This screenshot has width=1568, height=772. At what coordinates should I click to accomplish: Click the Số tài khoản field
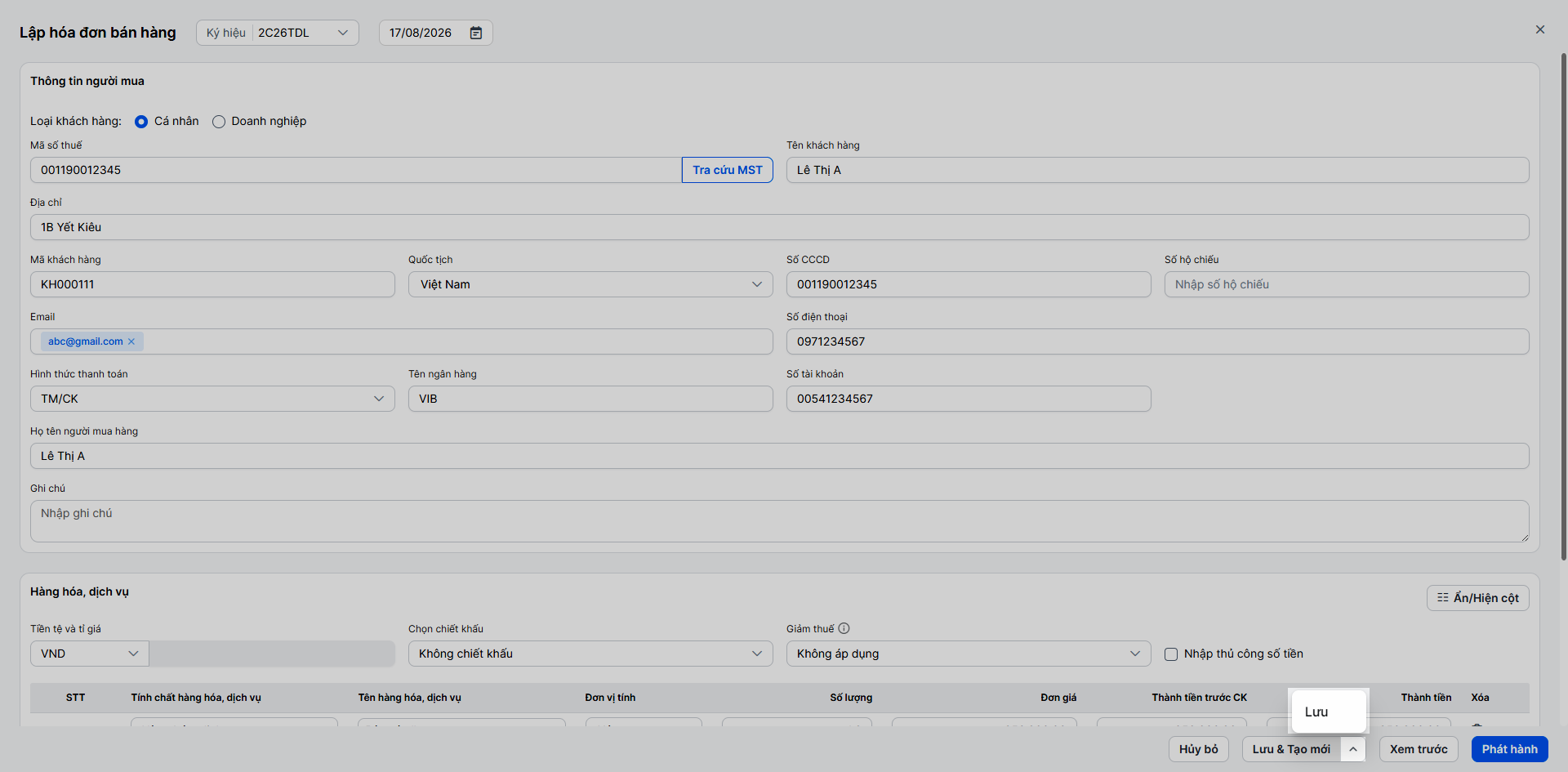click(969, 399)
